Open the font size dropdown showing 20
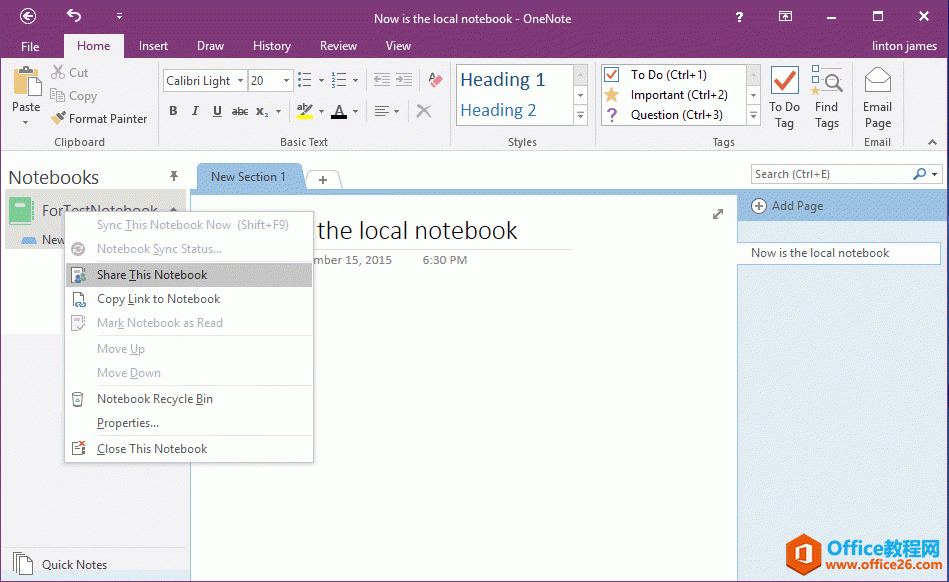 pos(287,81)
